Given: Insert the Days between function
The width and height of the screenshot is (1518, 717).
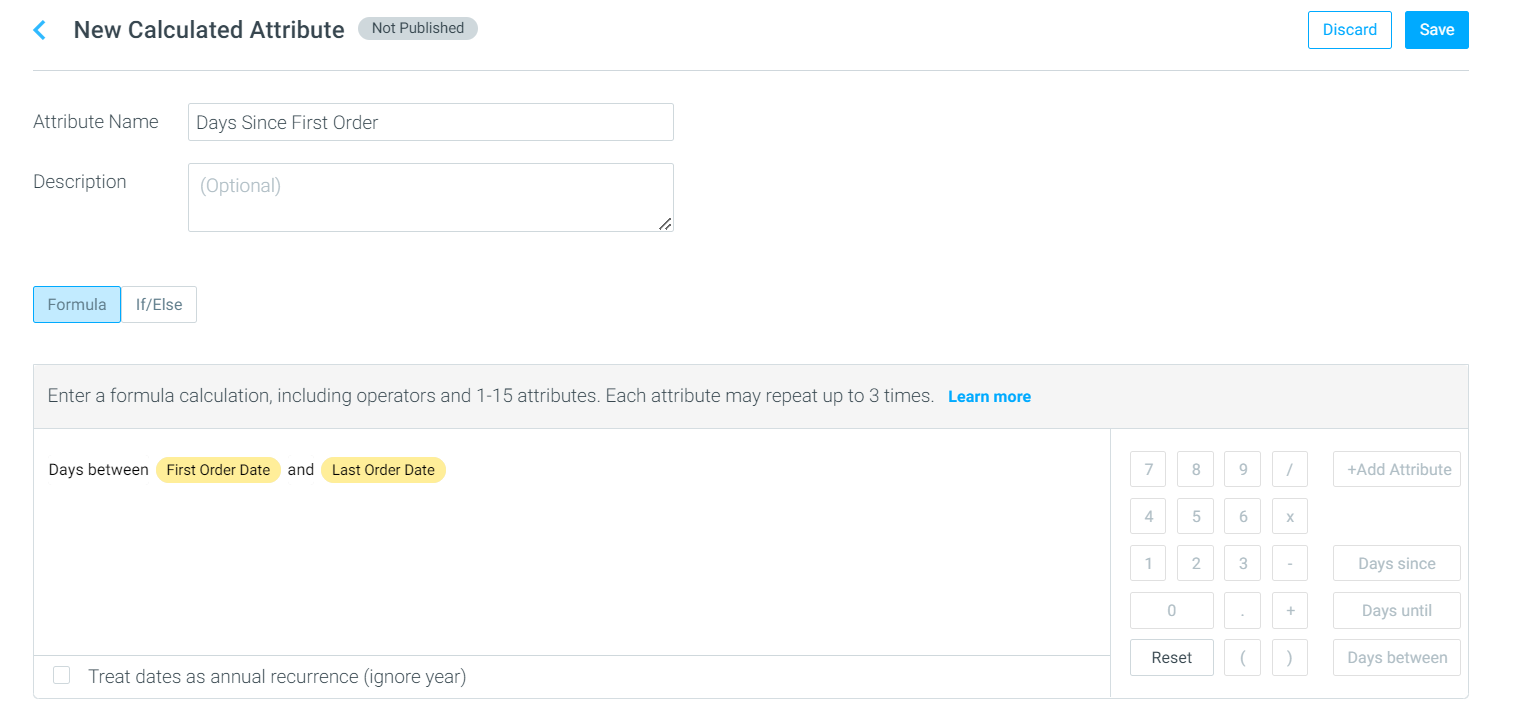Looking at the screenshot, I should (x=1397, y=657).
